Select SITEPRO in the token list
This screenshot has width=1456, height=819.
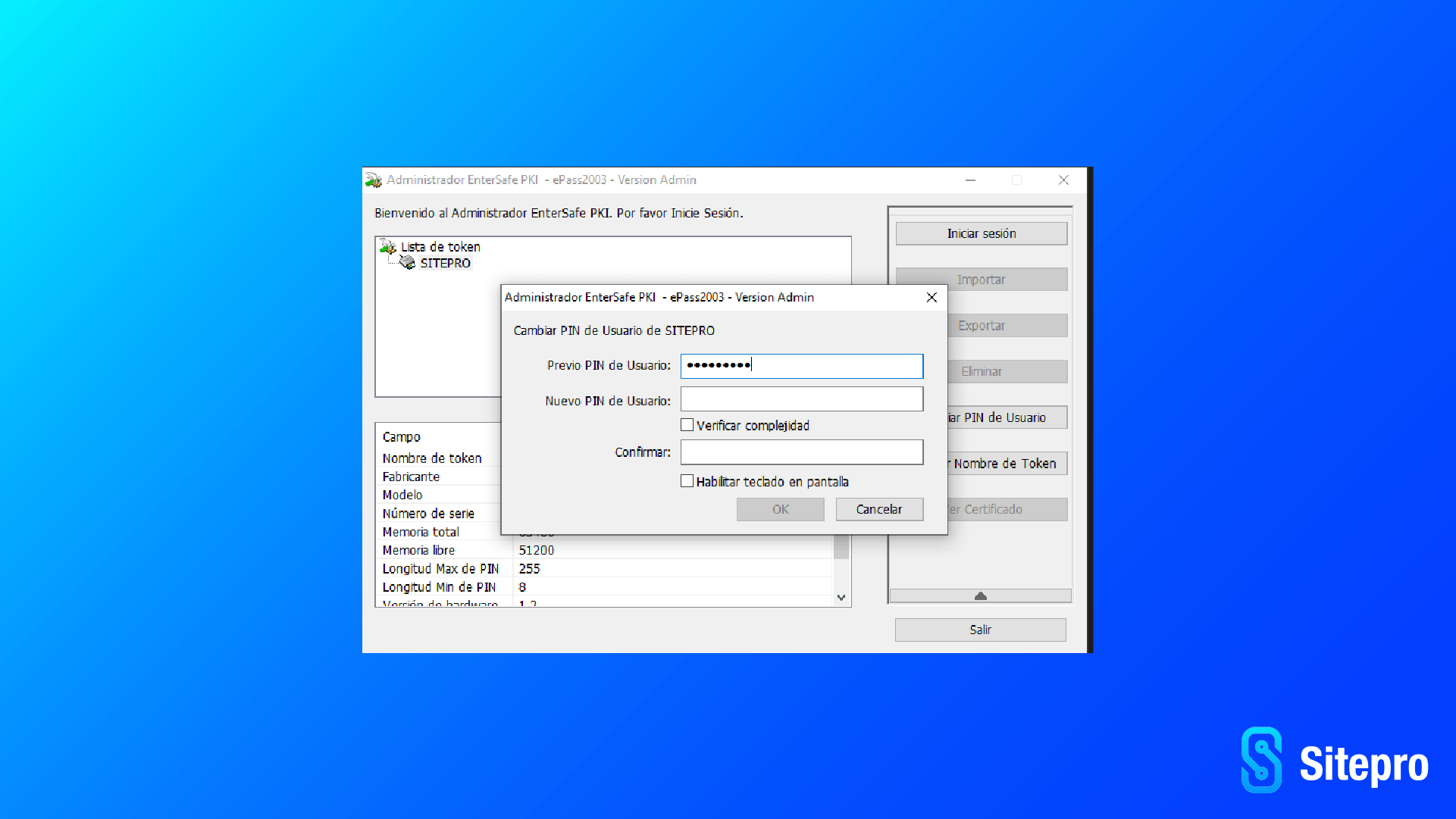[446, 263]
